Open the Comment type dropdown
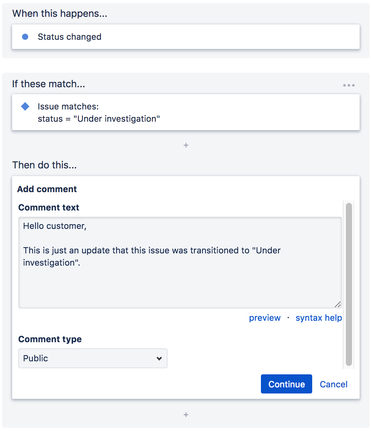The width and height of the screenshot is (371, 431). point(93,358)
